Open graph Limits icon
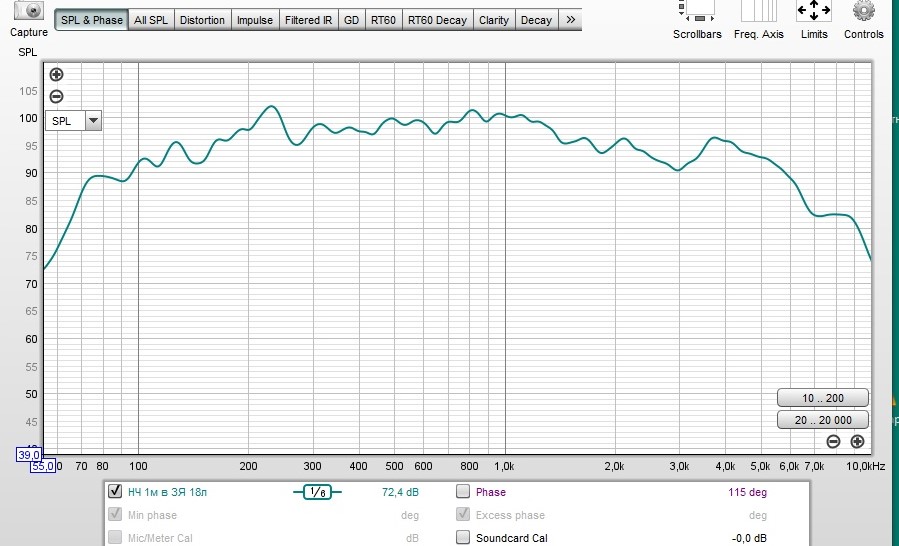This screenshot has width=899, height=546. pos(814,10)
